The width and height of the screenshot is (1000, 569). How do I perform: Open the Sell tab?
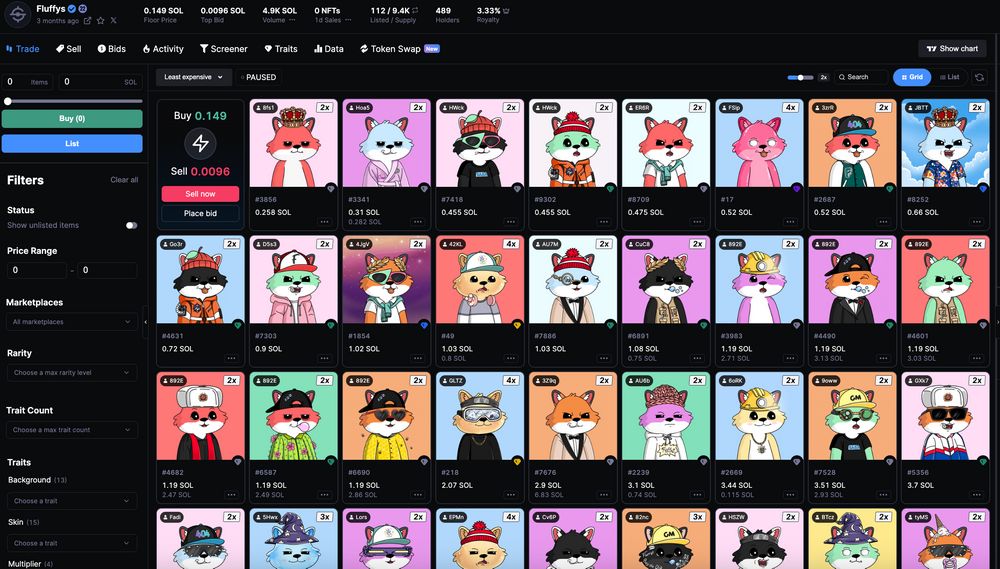pos(68,48)
